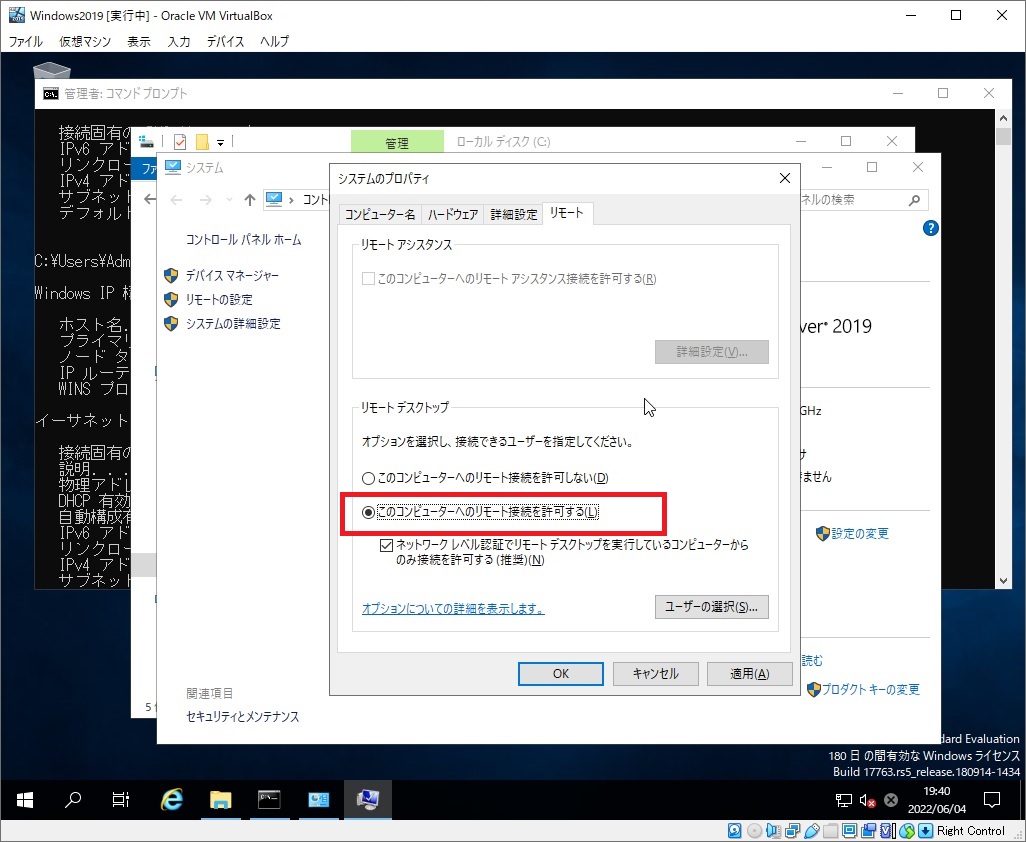The width and height of the screenshot is (1026, 842).
Task: Open the 表示 menu in VirtualBox
Action: click(x=139, y=41)
